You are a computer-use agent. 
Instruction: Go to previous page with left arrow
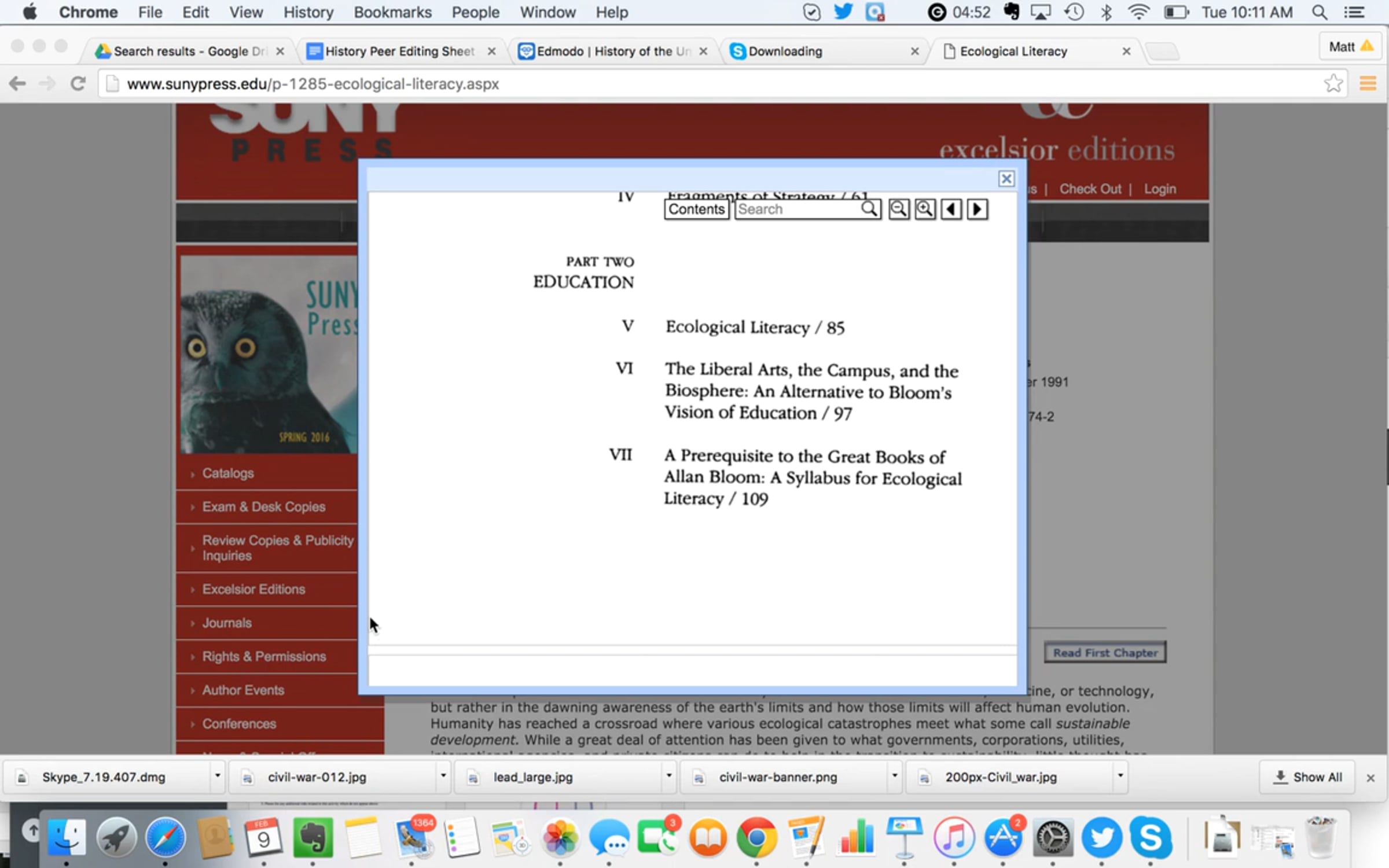pos(951,209)
